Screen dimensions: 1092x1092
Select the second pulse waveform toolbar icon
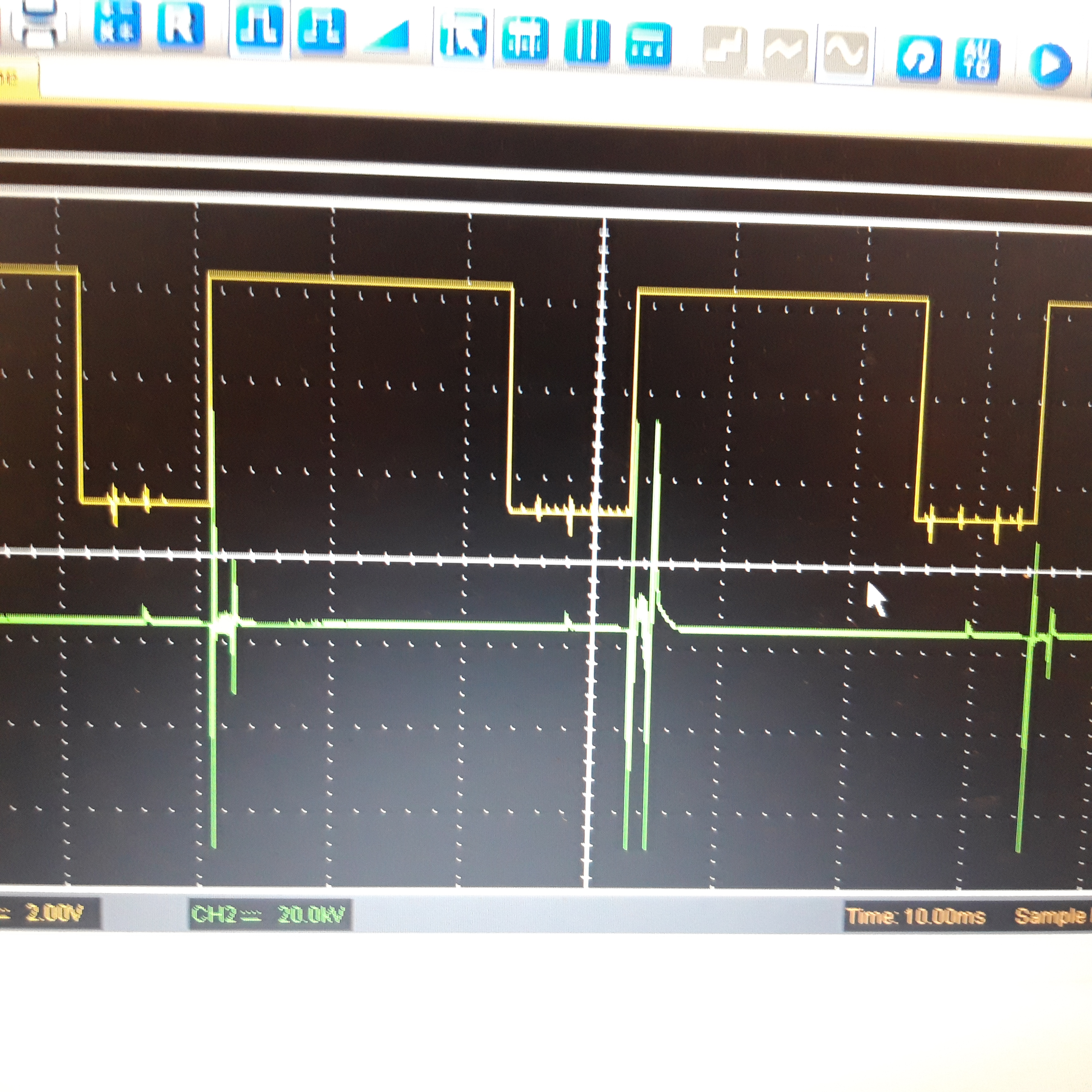point(321,31)
